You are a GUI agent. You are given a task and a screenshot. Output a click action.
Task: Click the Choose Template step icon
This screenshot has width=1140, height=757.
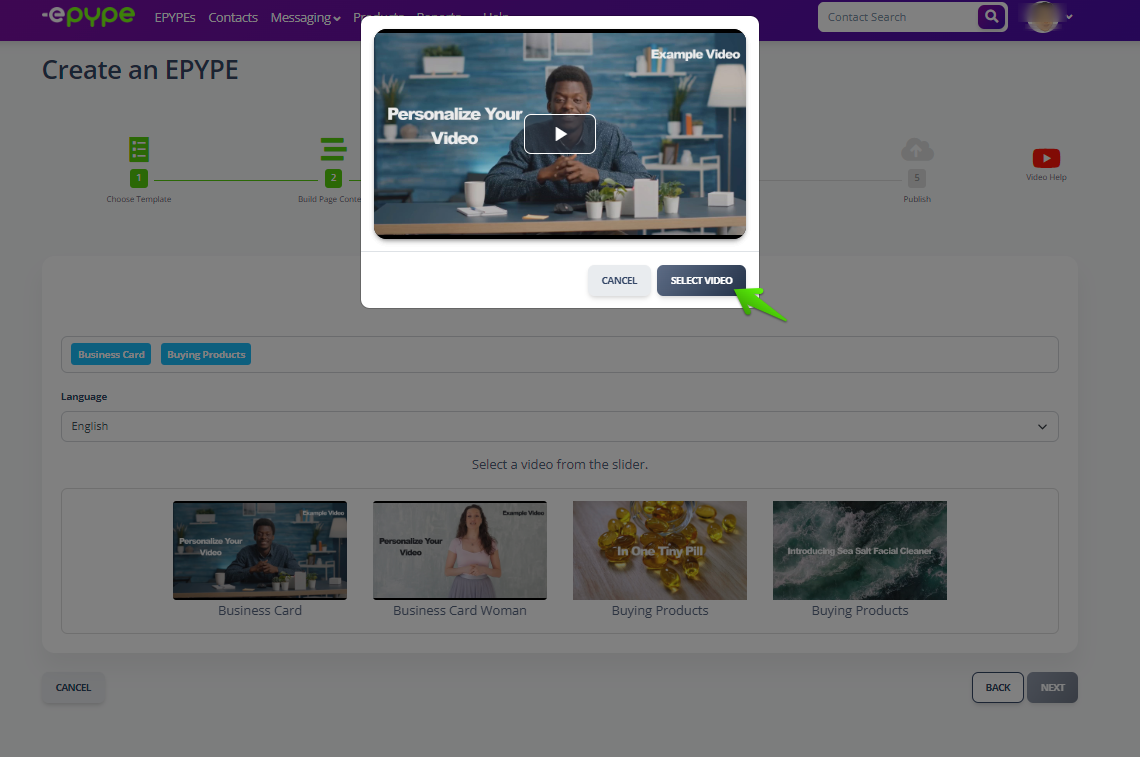pos(139,150)
